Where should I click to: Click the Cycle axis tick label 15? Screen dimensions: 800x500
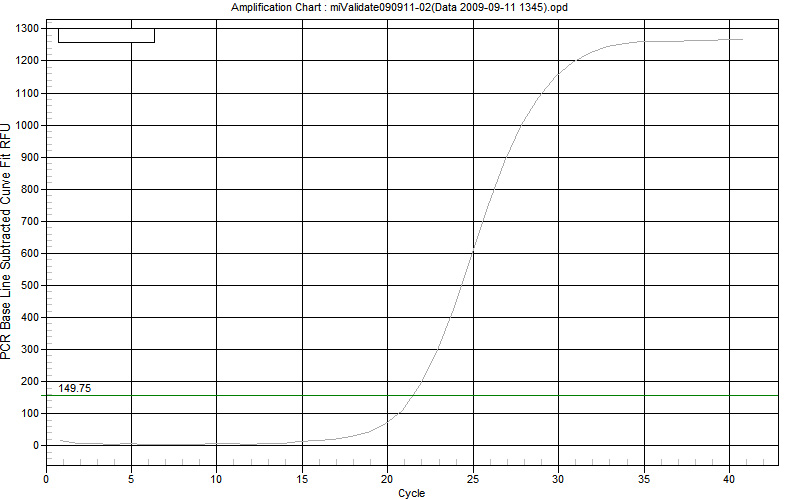(302, 479)
